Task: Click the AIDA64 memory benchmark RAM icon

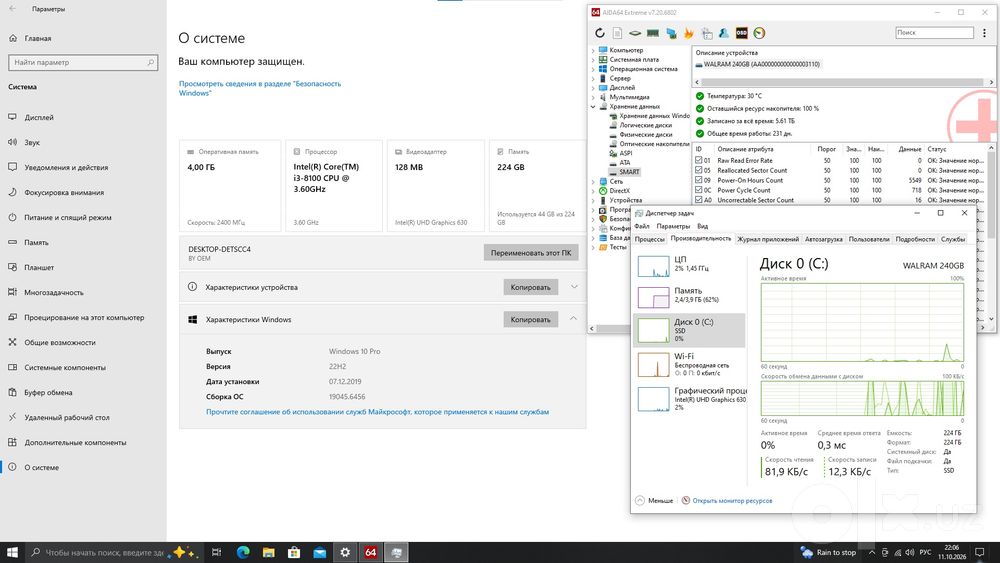Action: click(652, 33)
